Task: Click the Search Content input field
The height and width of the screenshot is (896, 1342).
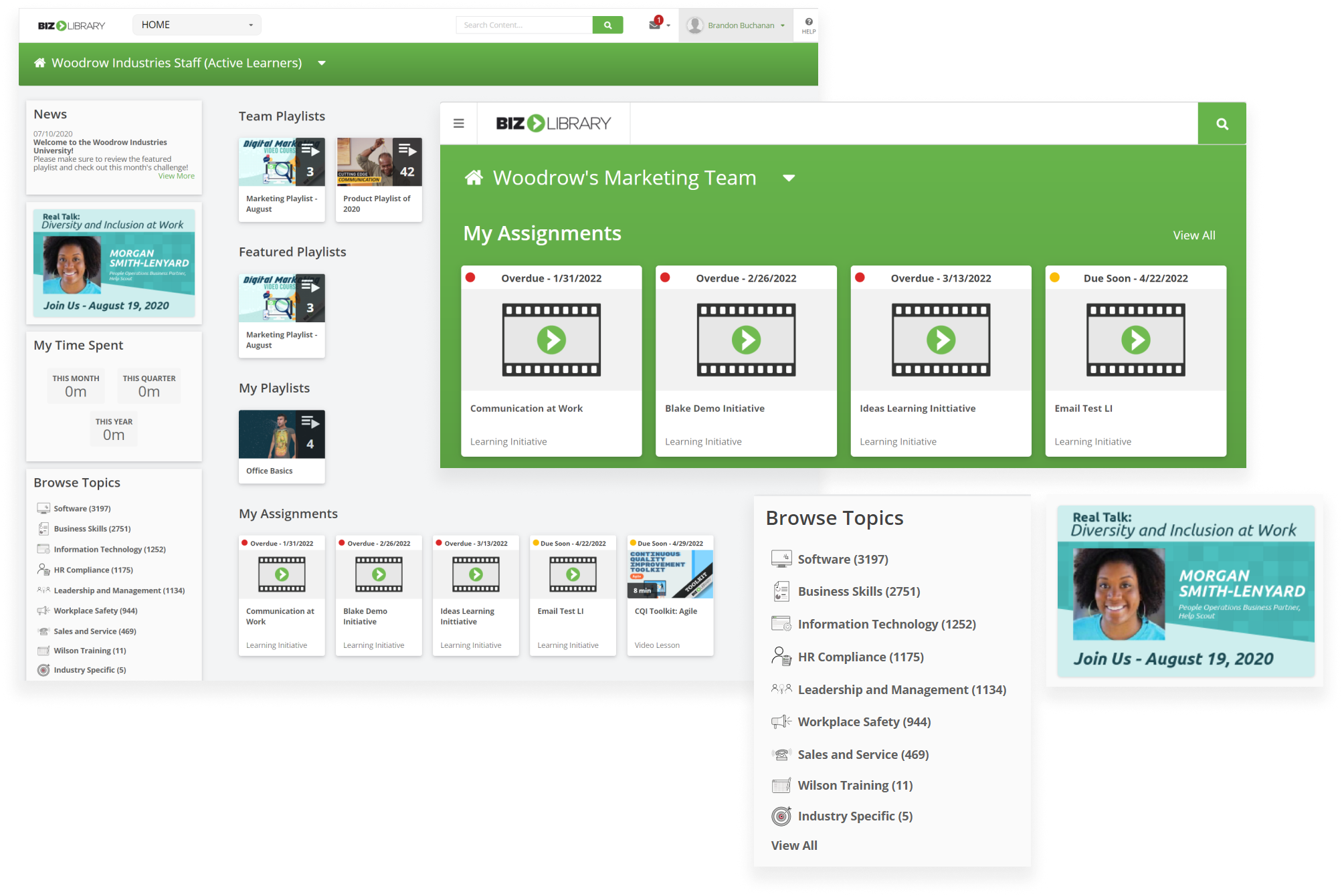Action: (x=524, y=25)
